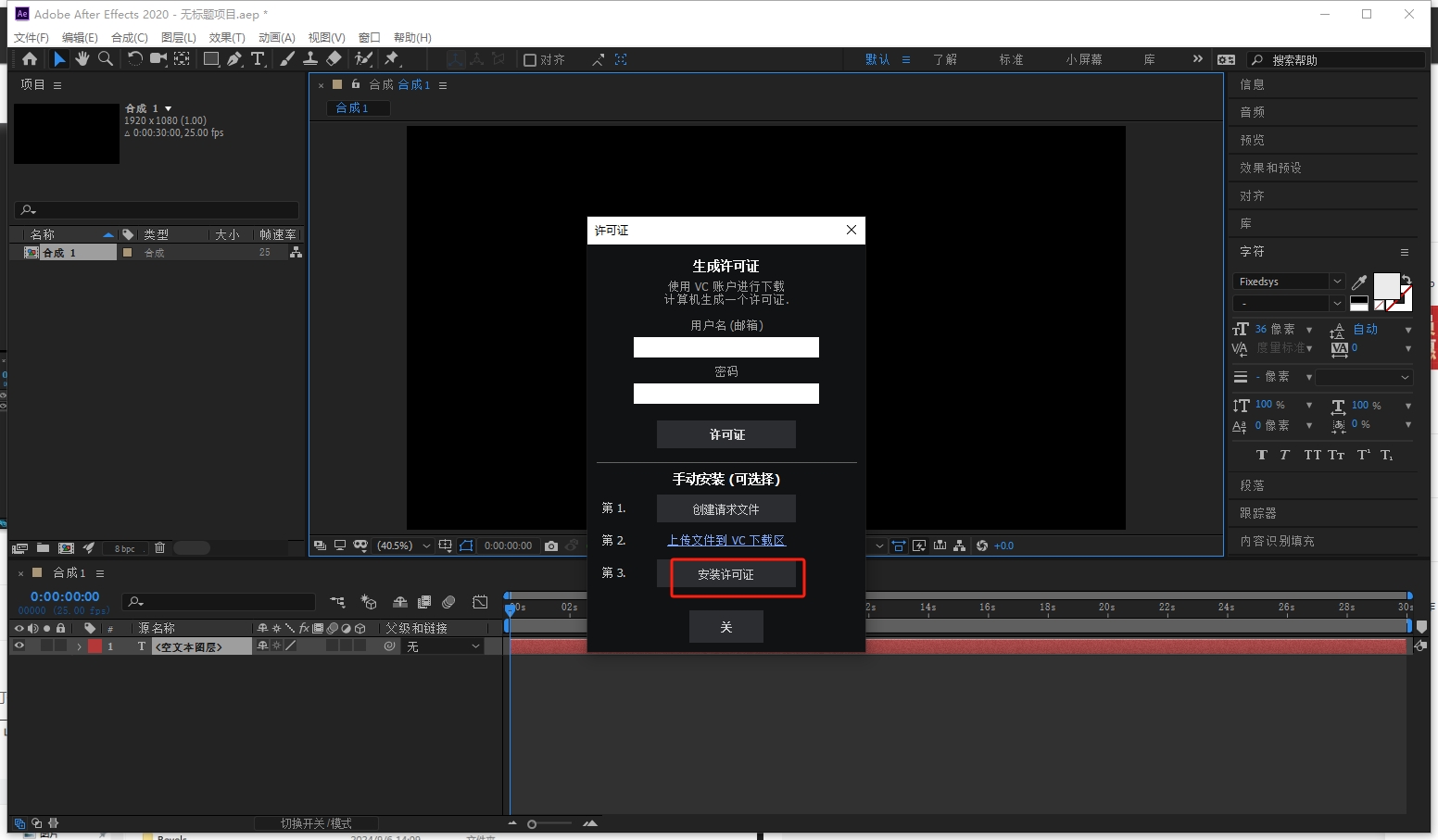
Task: Expand the 空文本图层 layer properties
Action: click(79, 646)
